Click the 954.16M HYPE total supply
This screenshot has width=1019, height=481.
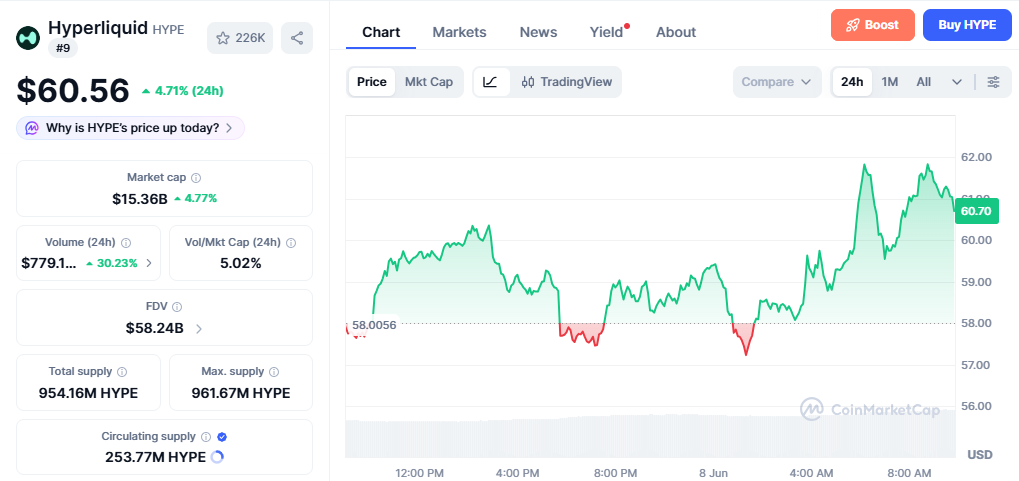click(x=88, y=393)
